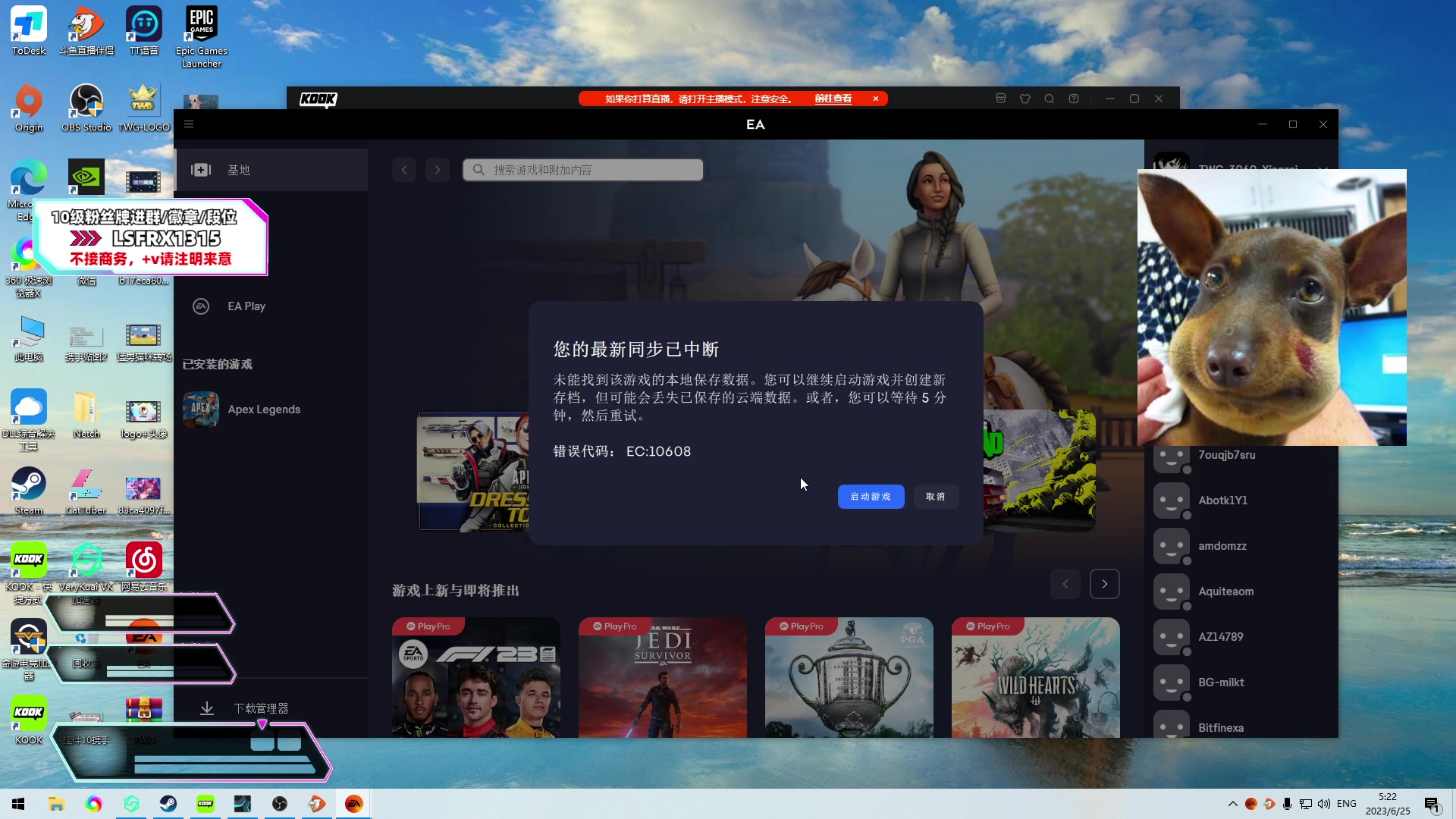Select friend amdomzz in friends list
This screenshot has width=1456, height=819.
[1241, 546]
